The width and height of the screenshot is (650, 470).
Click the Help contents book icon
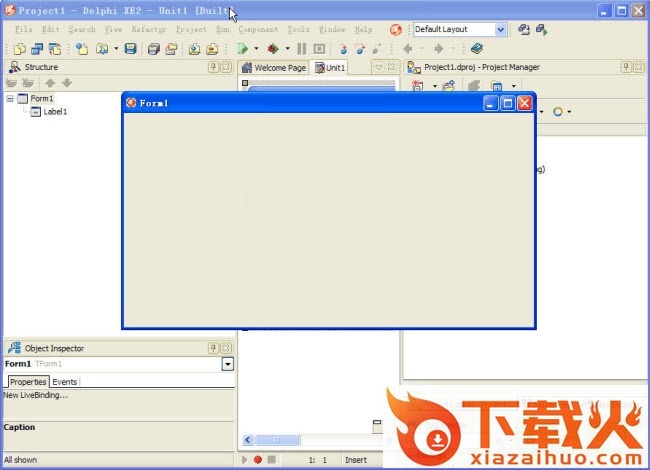click(477, 49)
